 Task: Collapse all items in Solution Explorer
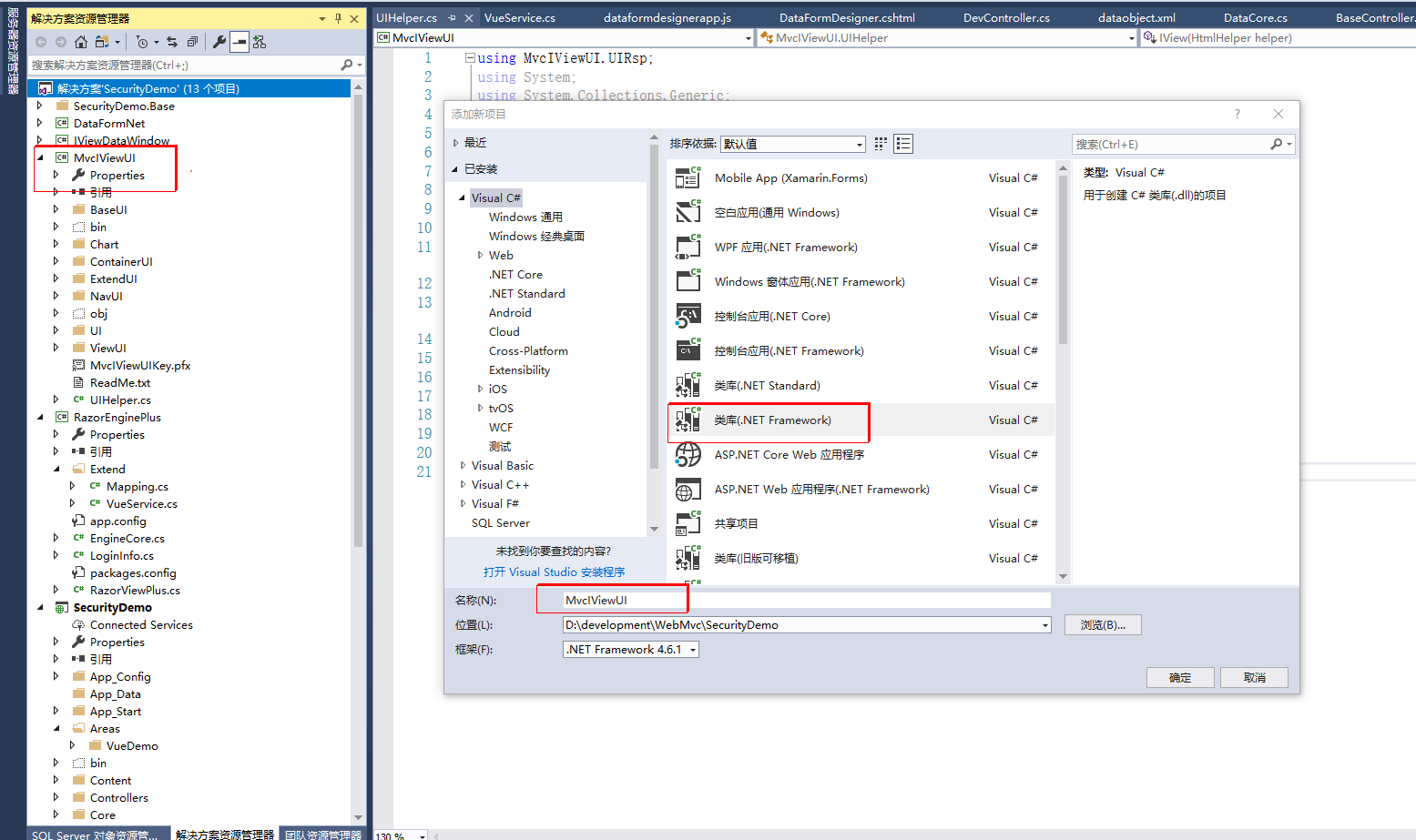tap(192, 42)
